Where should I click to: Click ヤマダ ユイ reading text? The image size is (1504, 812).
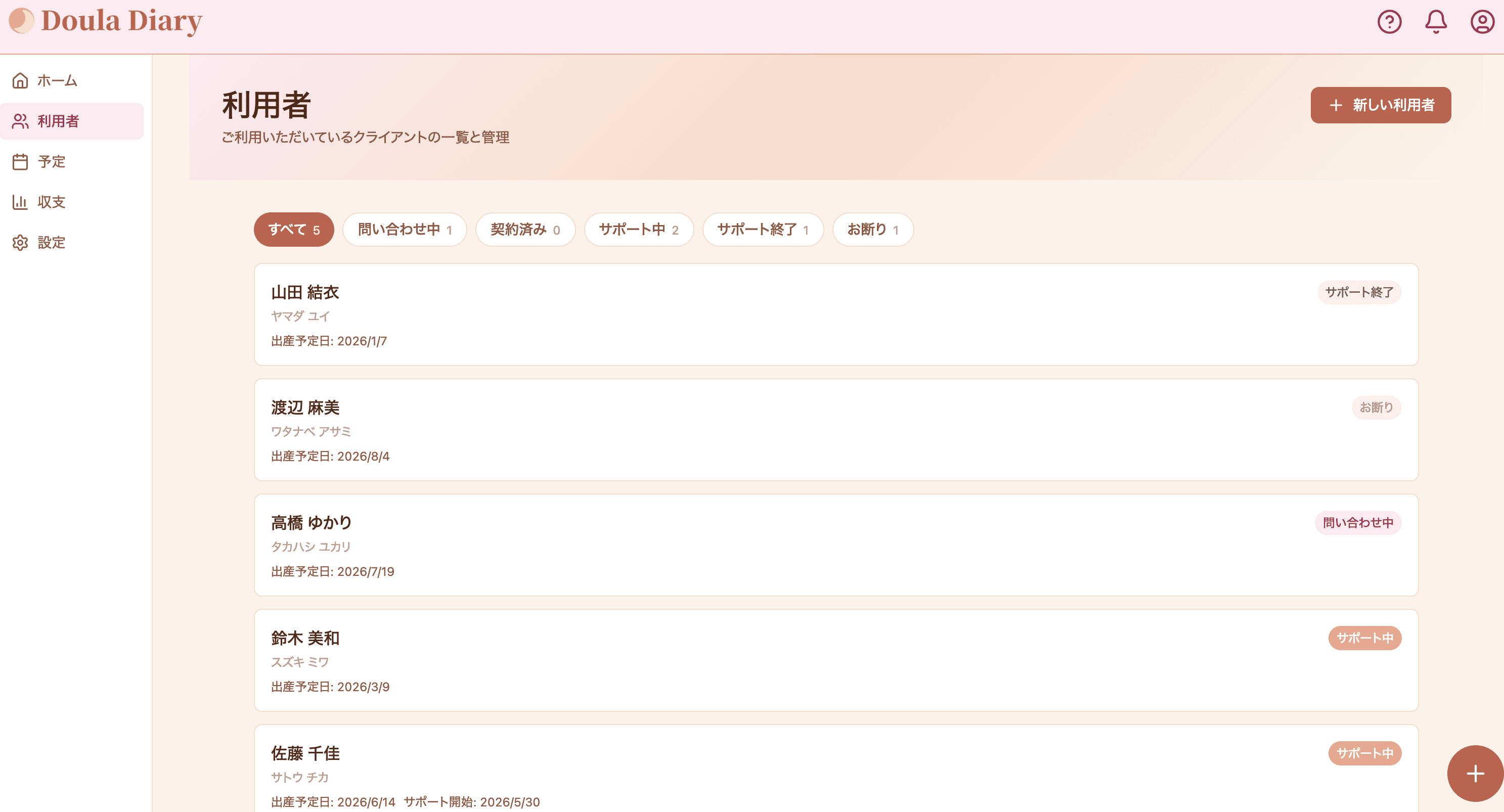[x=300, y=317]
